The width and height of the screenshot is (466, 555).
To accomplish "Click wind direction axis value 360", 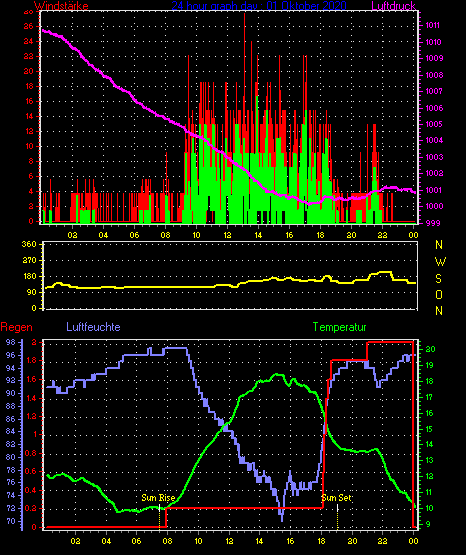I will pyautogui.click(x=29, y=244).
